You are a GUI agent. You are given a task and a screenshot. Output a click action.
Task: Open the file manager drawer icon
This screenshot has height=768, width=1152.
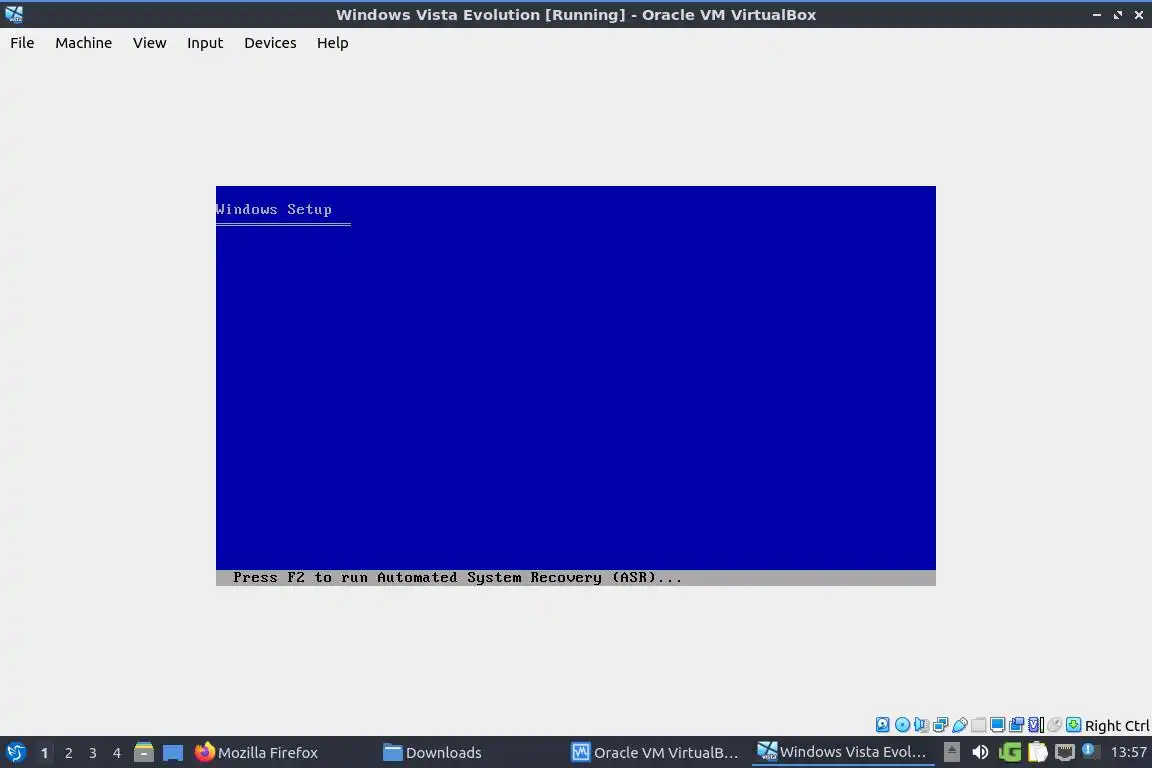pyautogui.click(x=144, y=753)
